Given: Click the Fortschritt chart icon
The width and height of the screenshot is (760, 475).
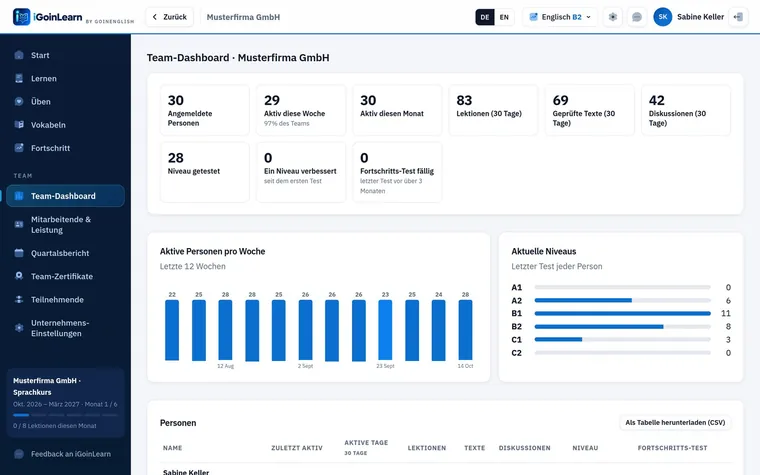Looking at the screenshot, I should [x=19, y=148].
